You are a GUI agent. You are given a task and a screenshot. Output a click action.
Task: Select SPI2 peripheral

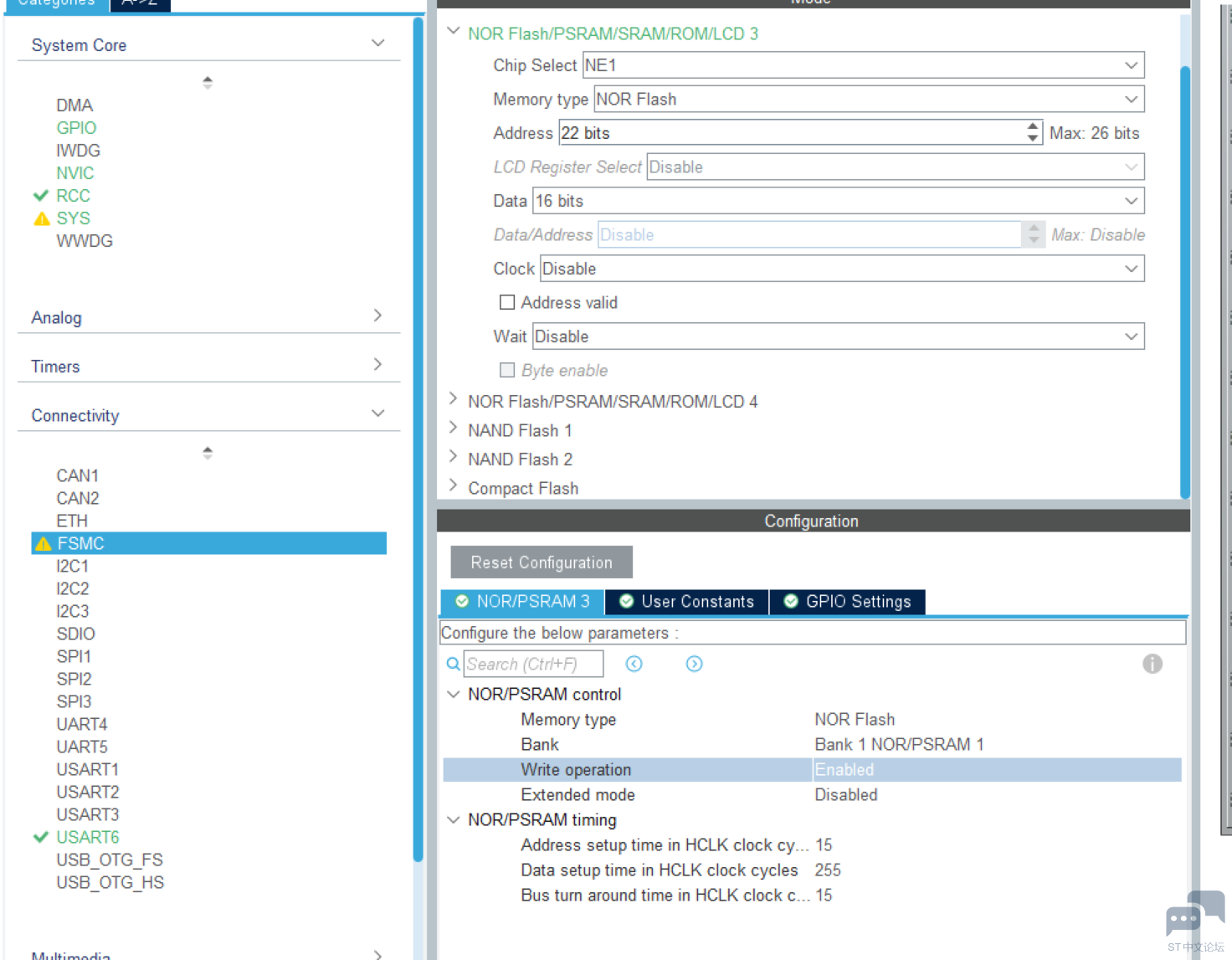click(x=74, y=680)
